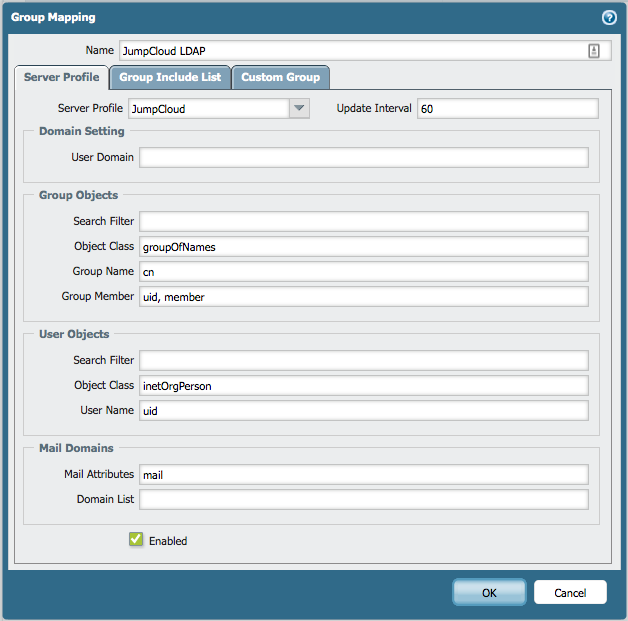
Task: Click the help question mark icon
Action: pos(608,17)
